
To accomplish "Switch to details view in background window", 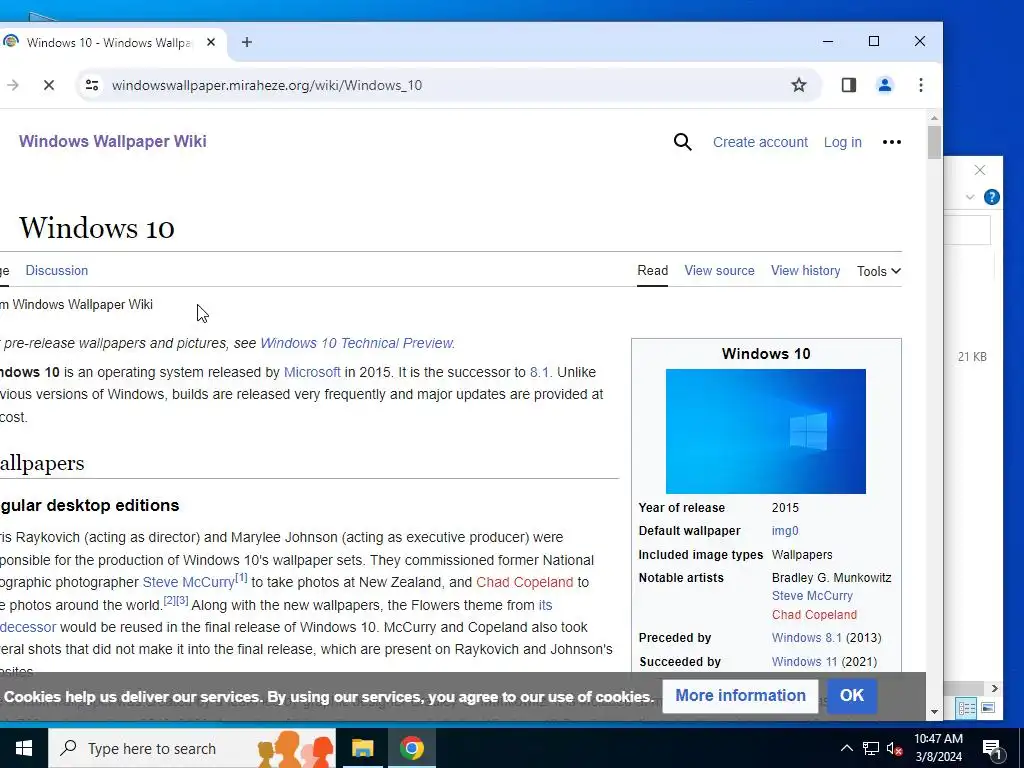I will pyautogui.click(x=967, y=707).
